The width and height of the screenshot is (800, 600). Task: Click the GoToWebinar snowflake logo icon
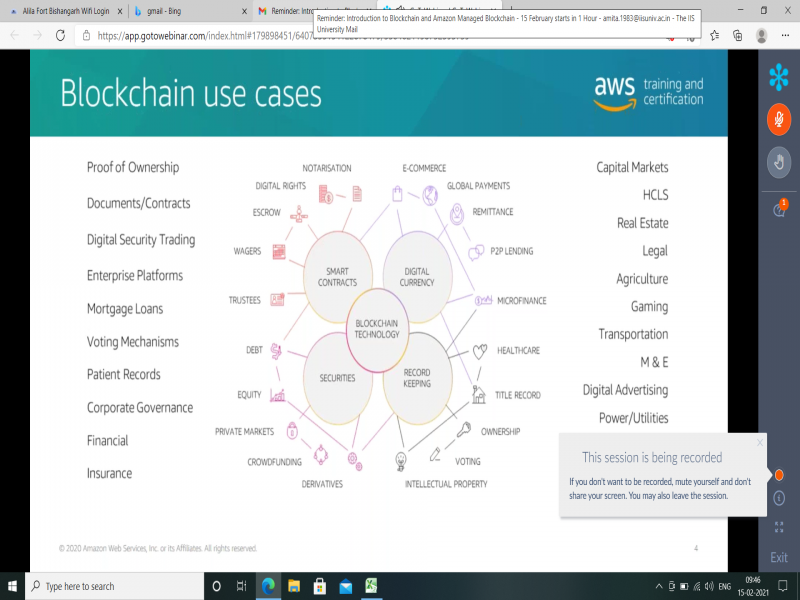[x=778, y=77]
